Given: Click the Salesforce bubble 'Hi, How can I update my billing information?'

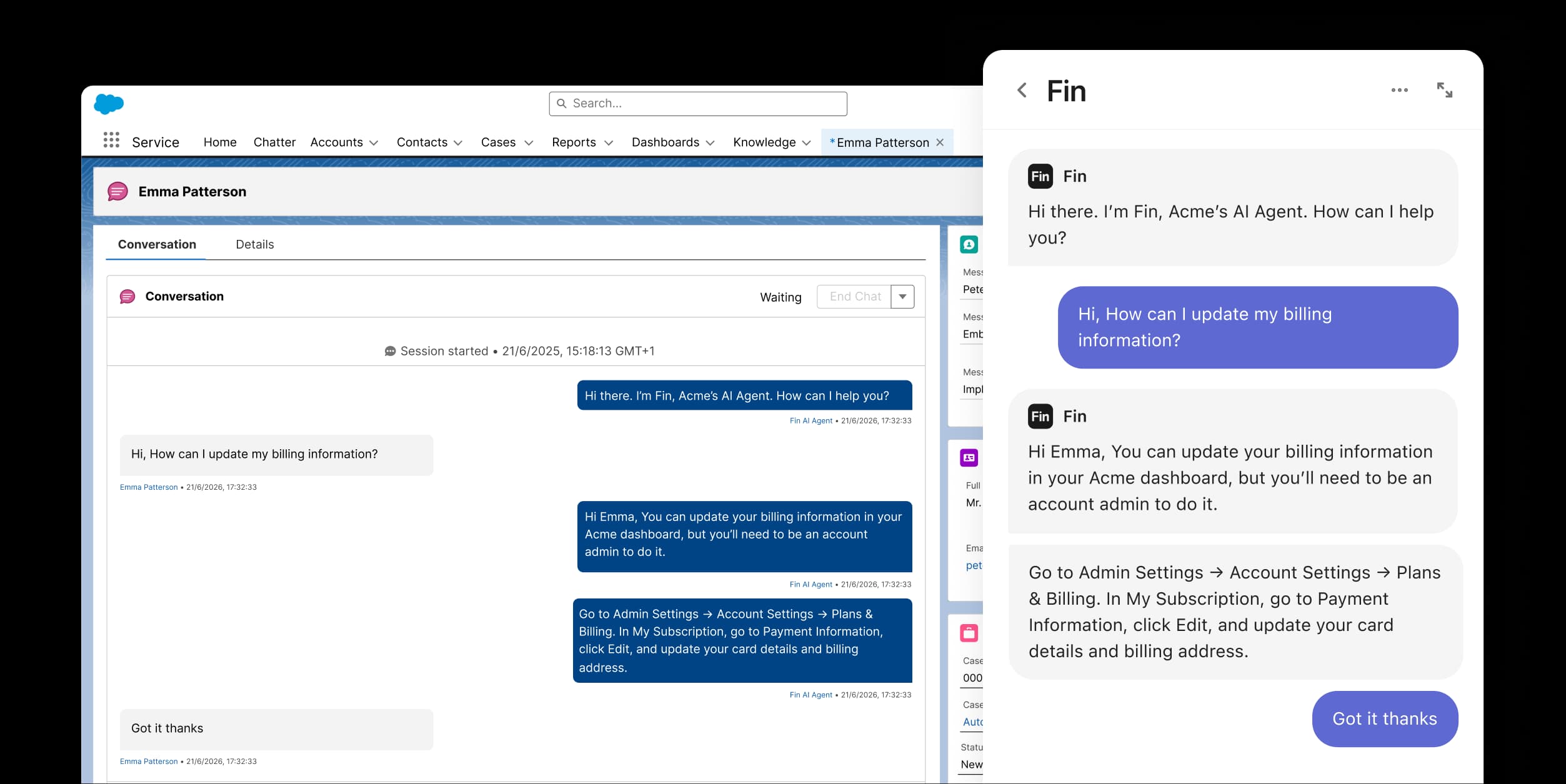Looking at the screenshot, I should [x=276, y=455].
